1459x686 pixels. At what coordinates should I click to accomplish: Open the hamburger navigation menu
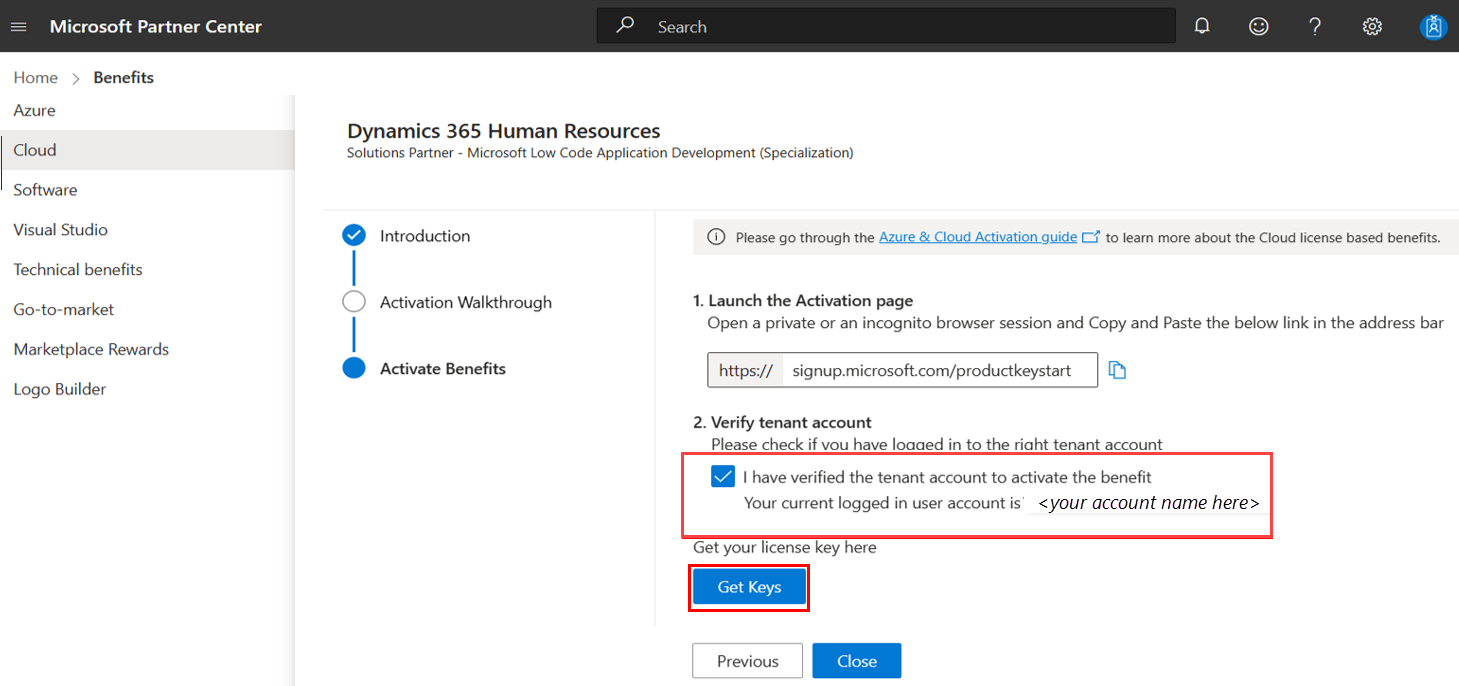coord(18,27)
